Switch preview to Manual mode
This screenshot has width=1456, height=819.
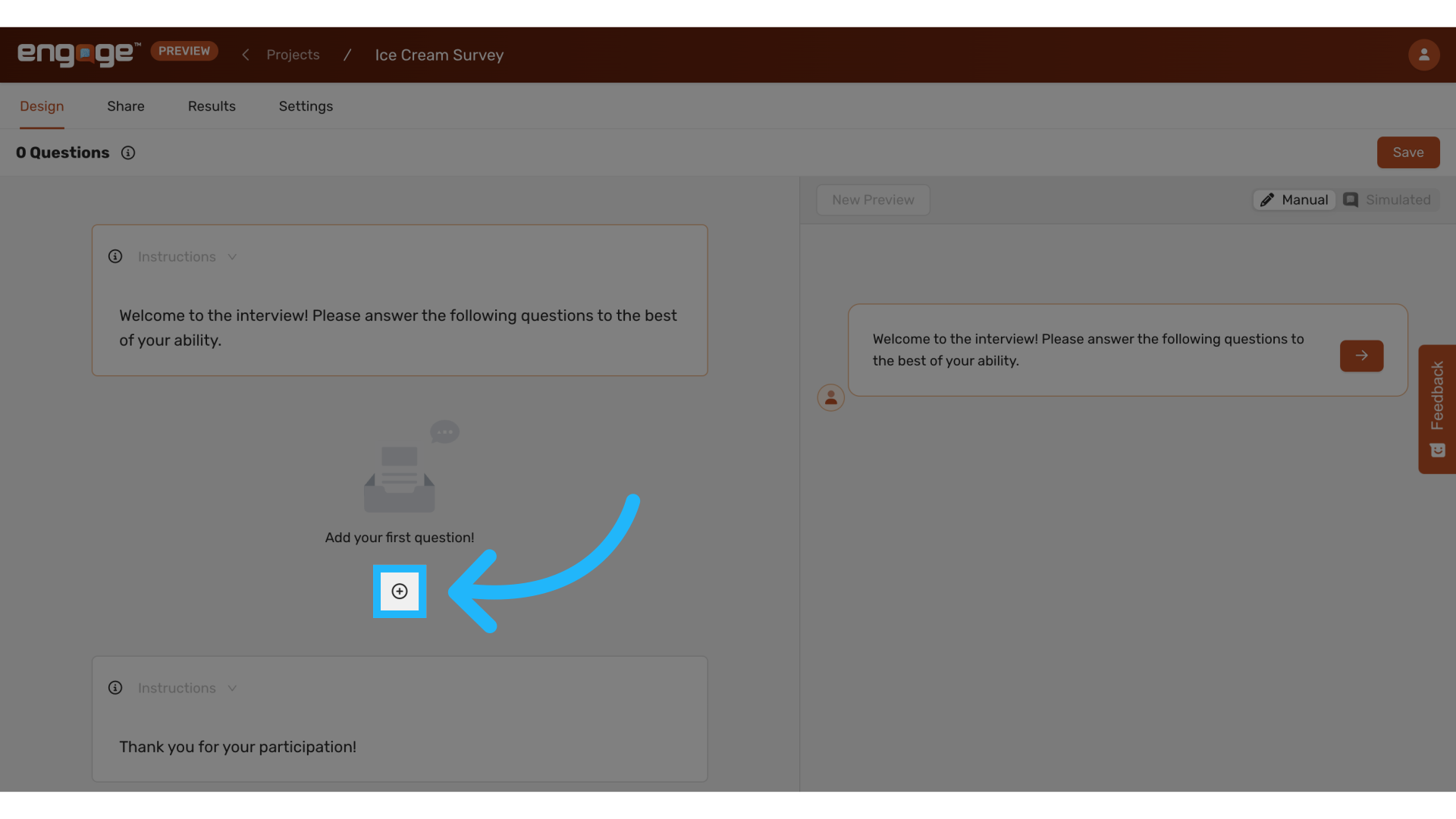[x=1294, y=200]
